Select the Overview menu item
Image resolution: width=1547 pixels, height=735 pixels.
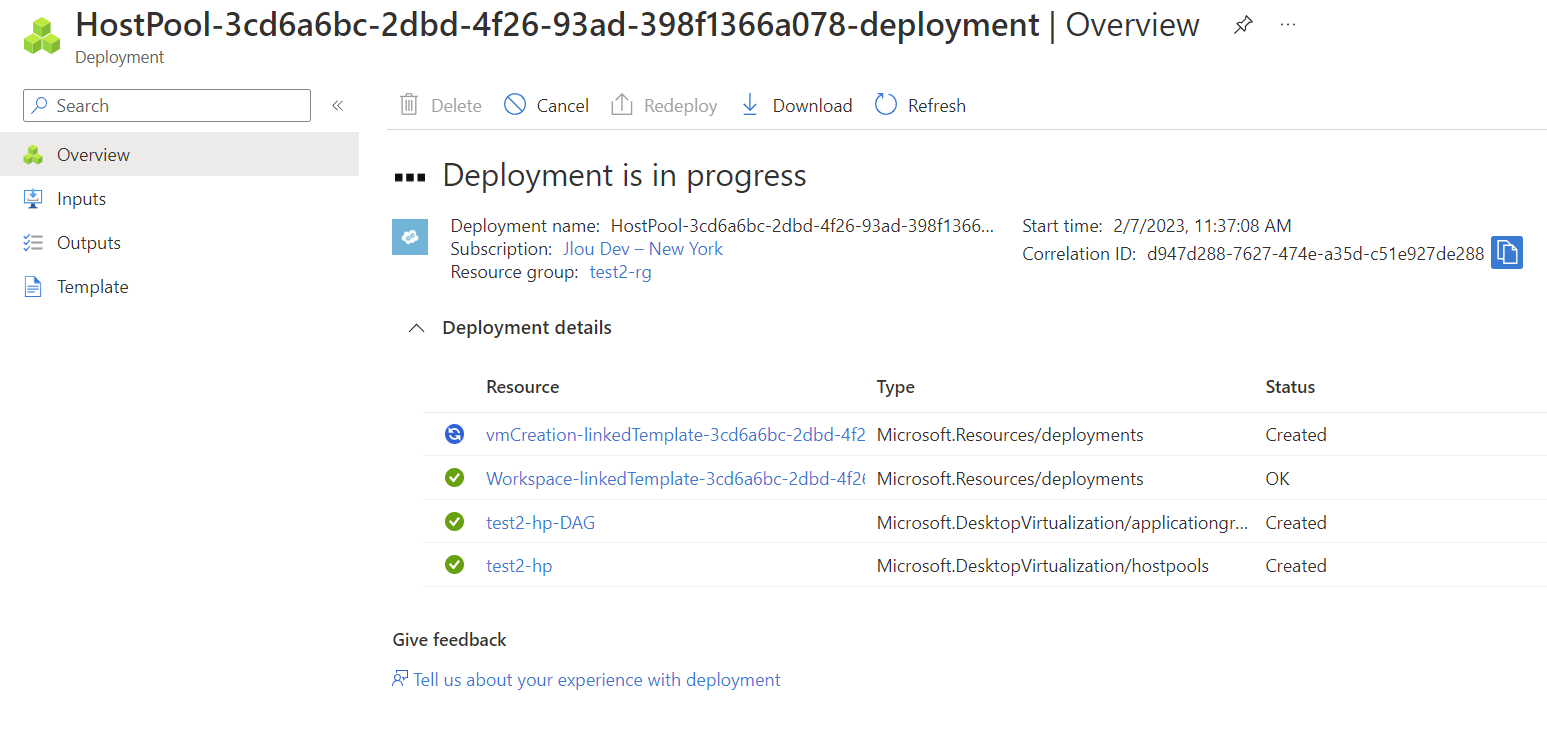[179, 155]
